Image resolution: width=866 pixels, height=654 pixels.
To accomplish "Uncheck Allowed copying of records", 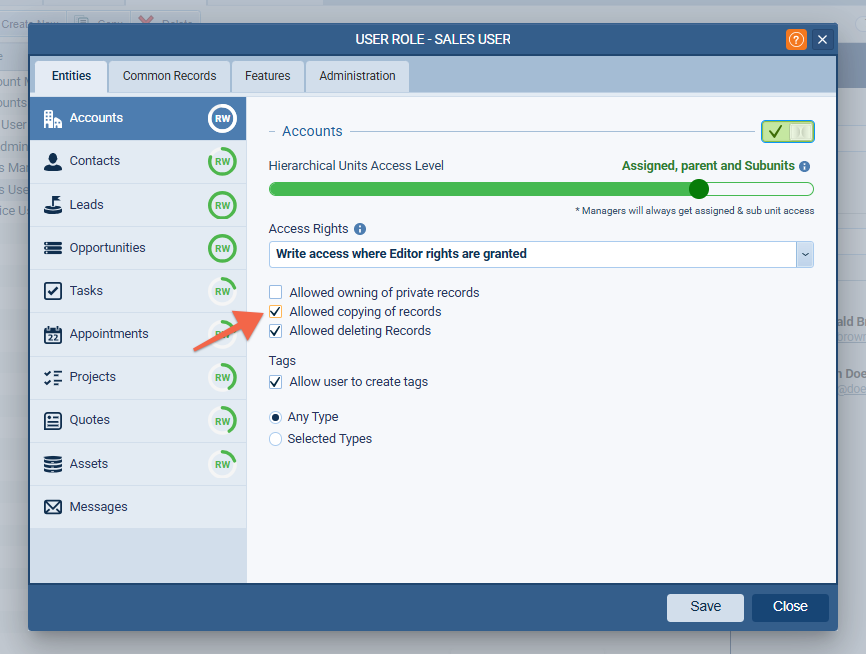I will [276, 312].
